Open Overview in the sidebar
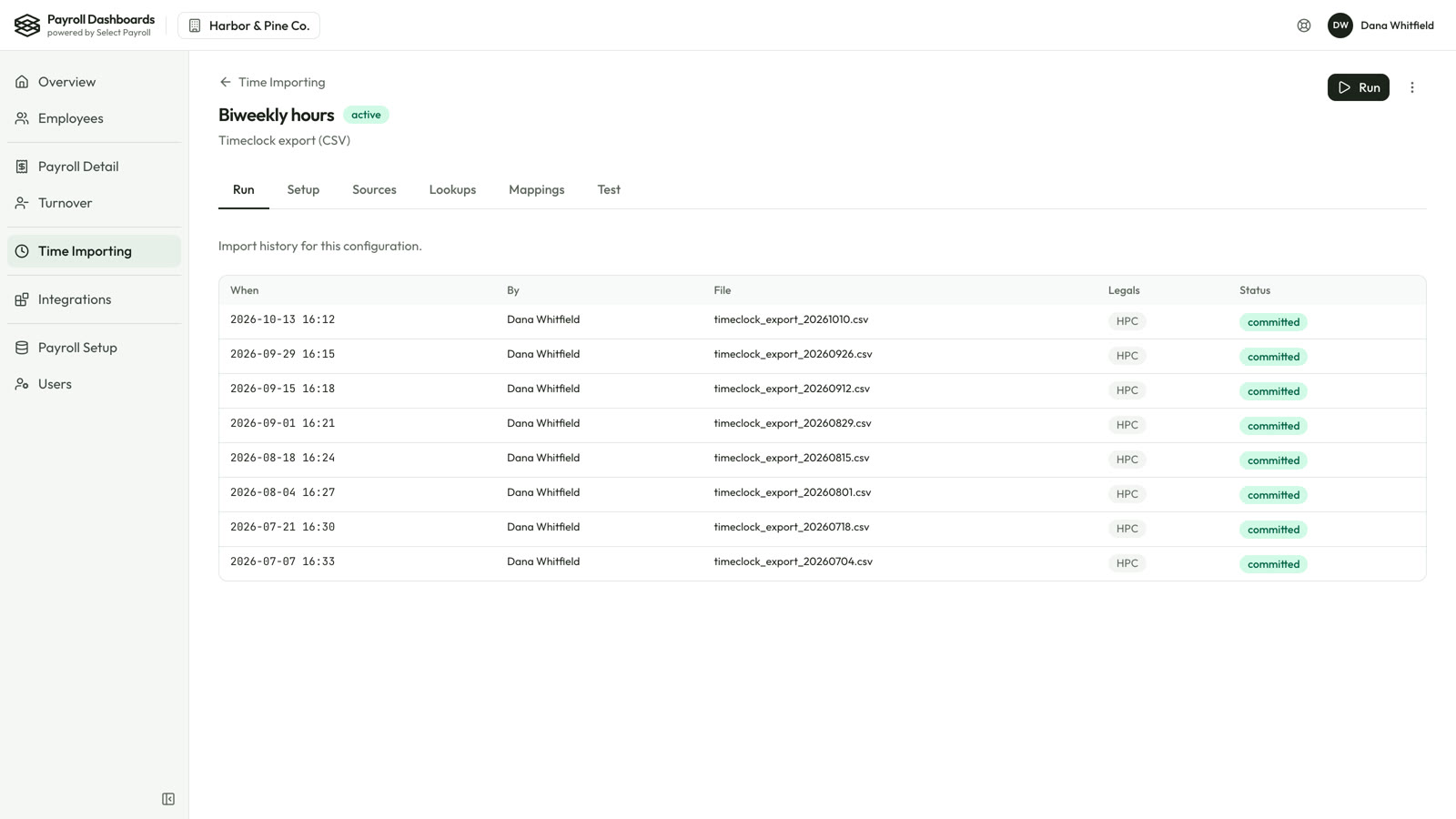 coord(94,82)
